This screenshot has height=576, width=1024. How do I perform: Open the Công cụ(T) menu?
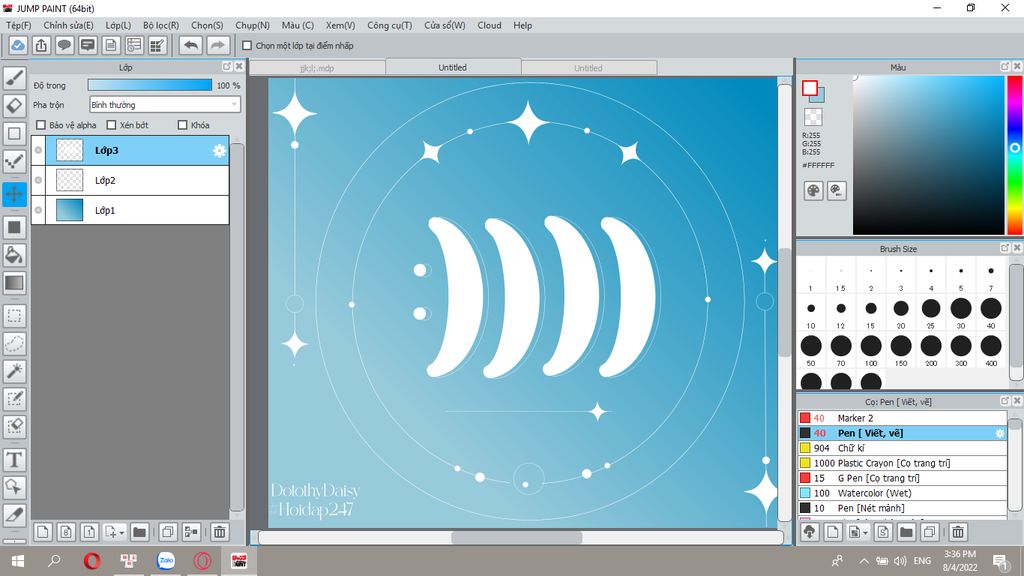[389, 25]
